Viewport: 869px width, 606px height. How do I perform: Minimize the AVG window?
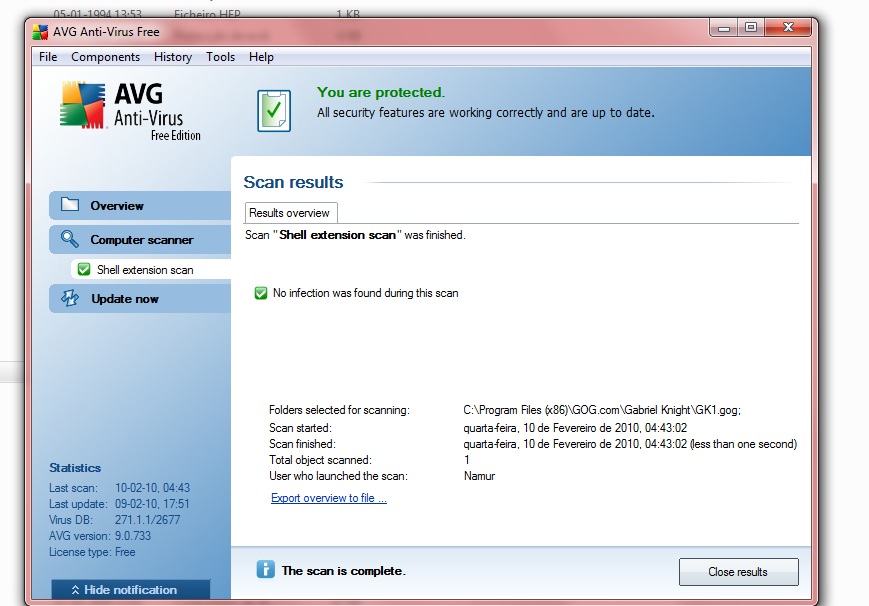tap(723, 28)
